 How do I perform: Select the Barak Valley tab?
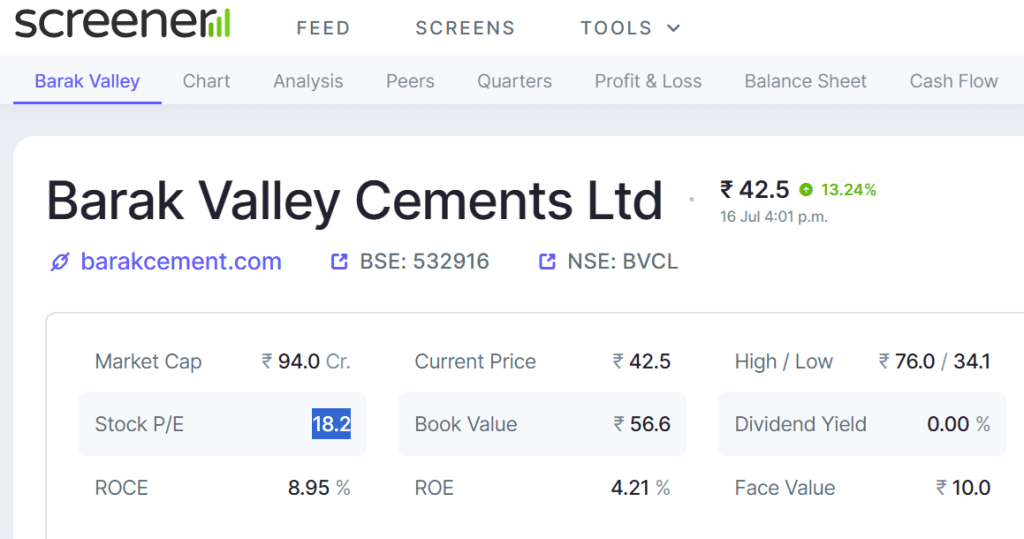pyautogui.click(x=88, y=81)
